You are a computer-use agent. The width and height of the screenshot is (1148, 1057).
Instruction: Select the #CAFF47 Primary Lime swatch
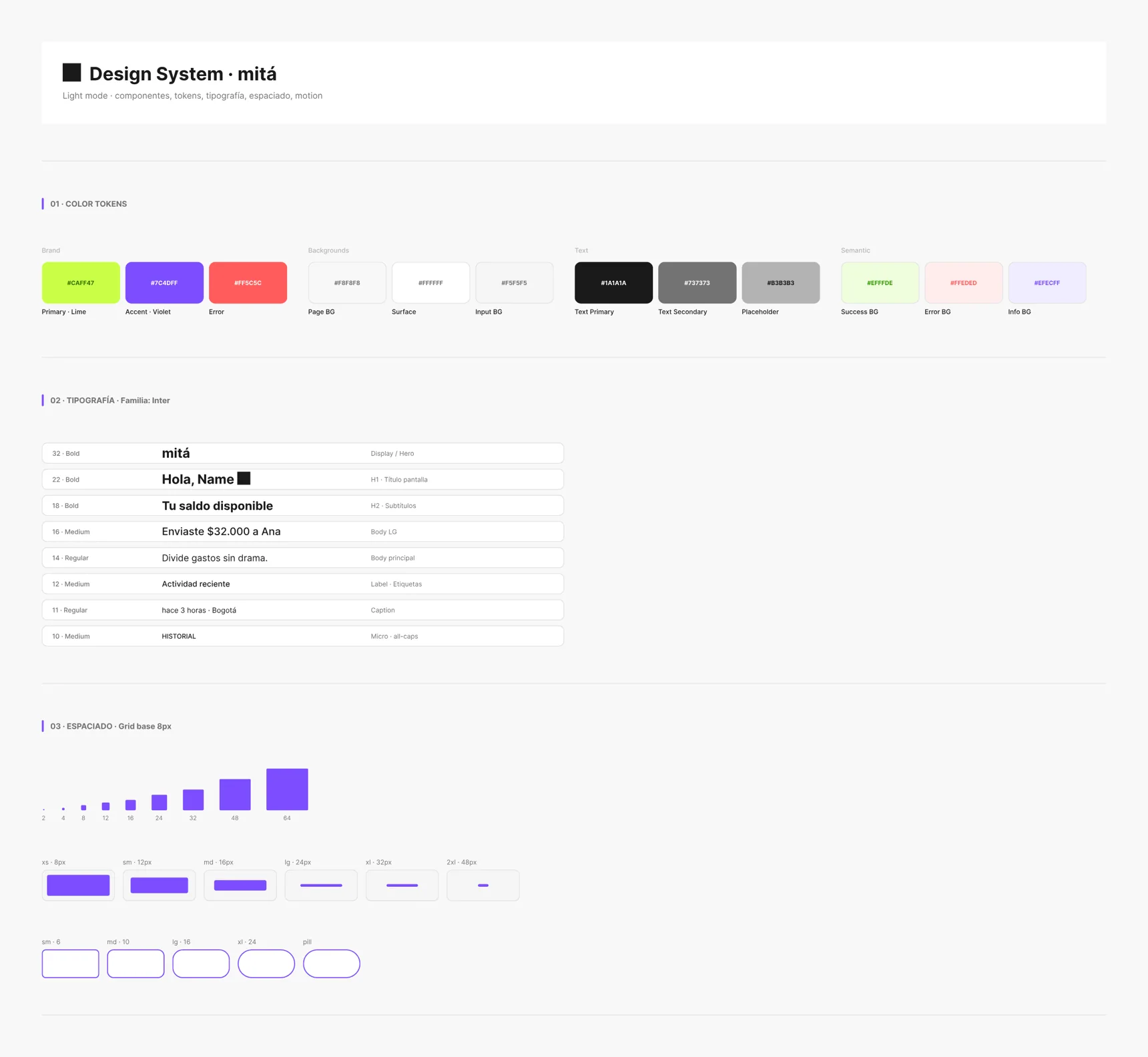[x=81, y=283]
